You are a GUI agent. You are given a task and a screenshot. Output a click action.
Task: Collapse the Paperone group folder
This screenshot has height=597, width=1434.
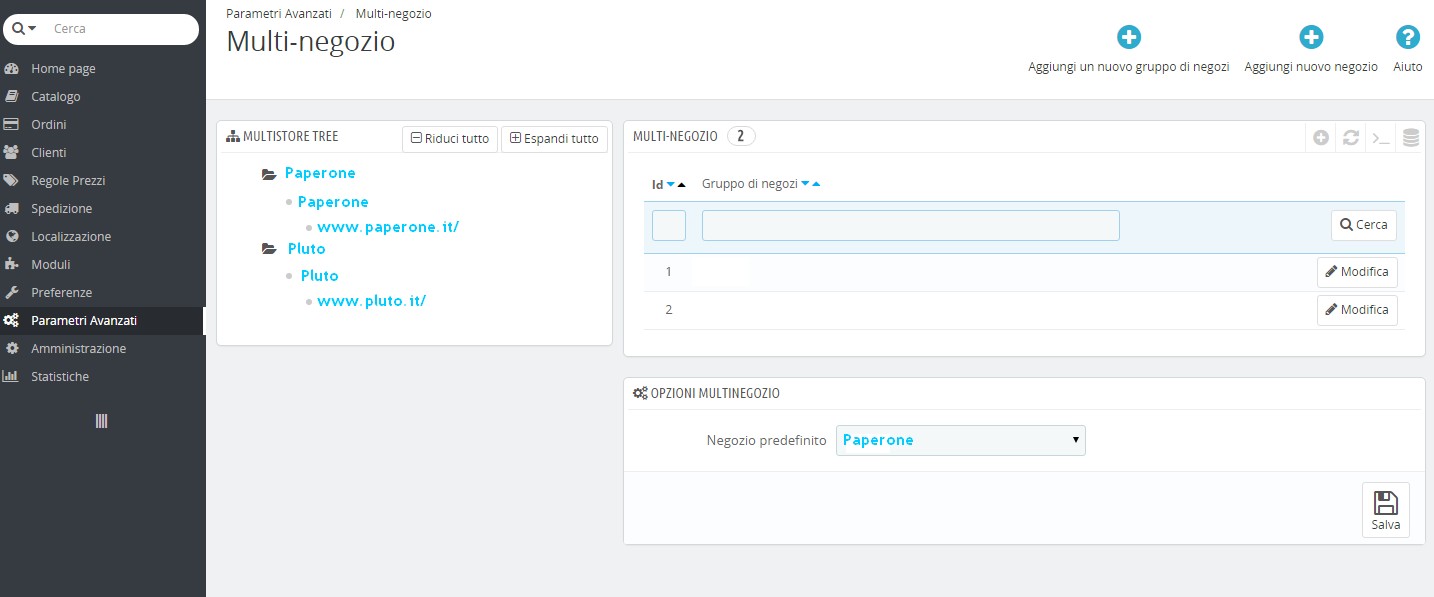click(x=269, y=174)
